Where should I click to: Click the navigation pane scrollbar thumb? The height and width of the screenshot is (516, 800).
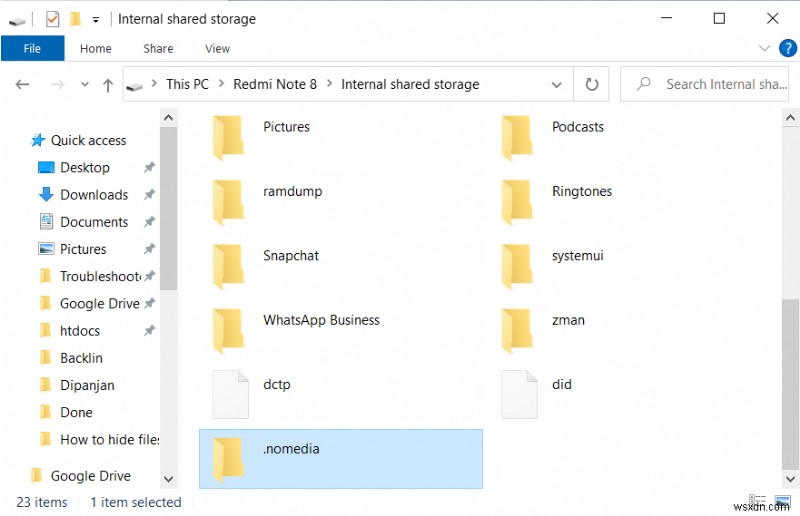168,209
